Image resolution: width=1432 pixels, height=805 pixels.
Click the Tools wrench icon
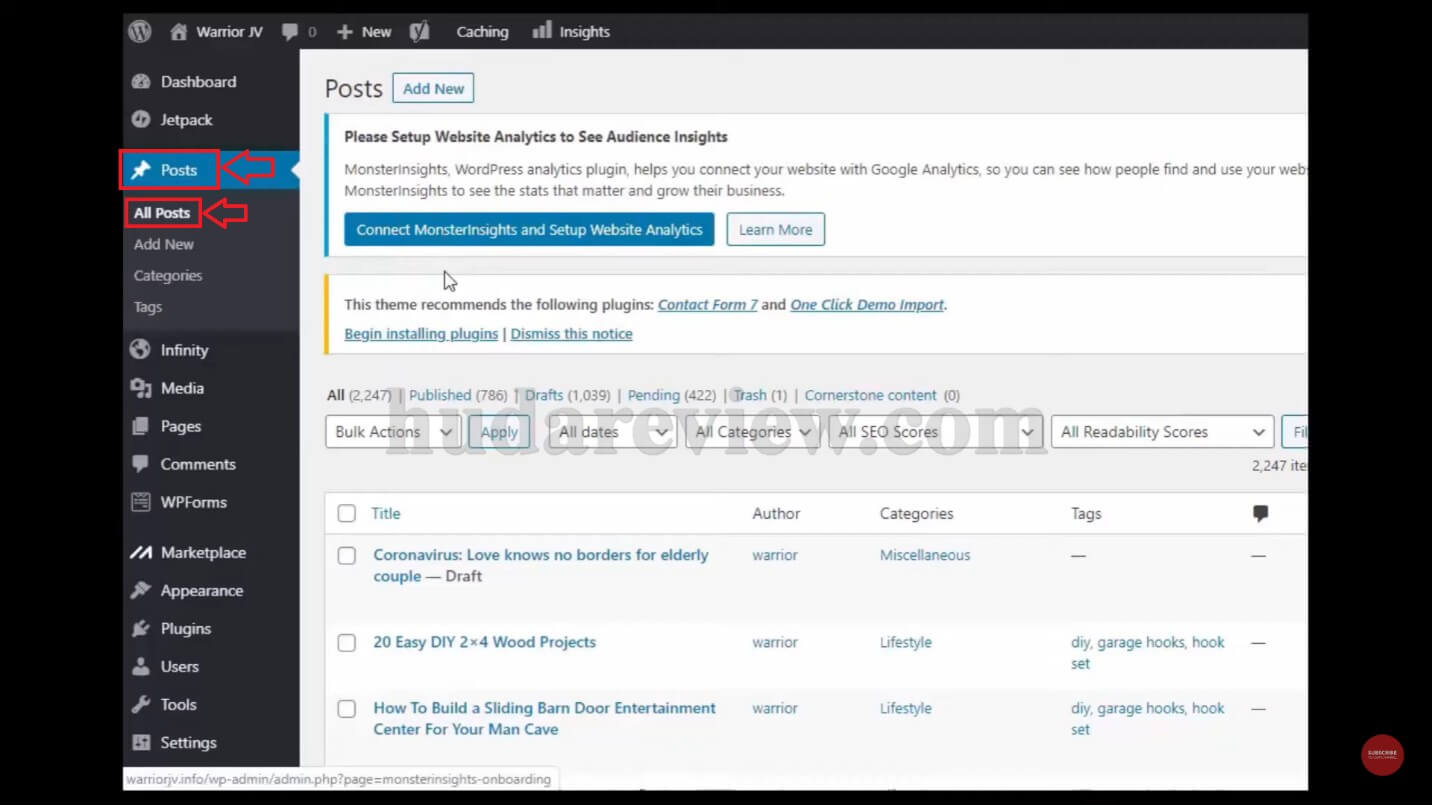click(141, 704)
